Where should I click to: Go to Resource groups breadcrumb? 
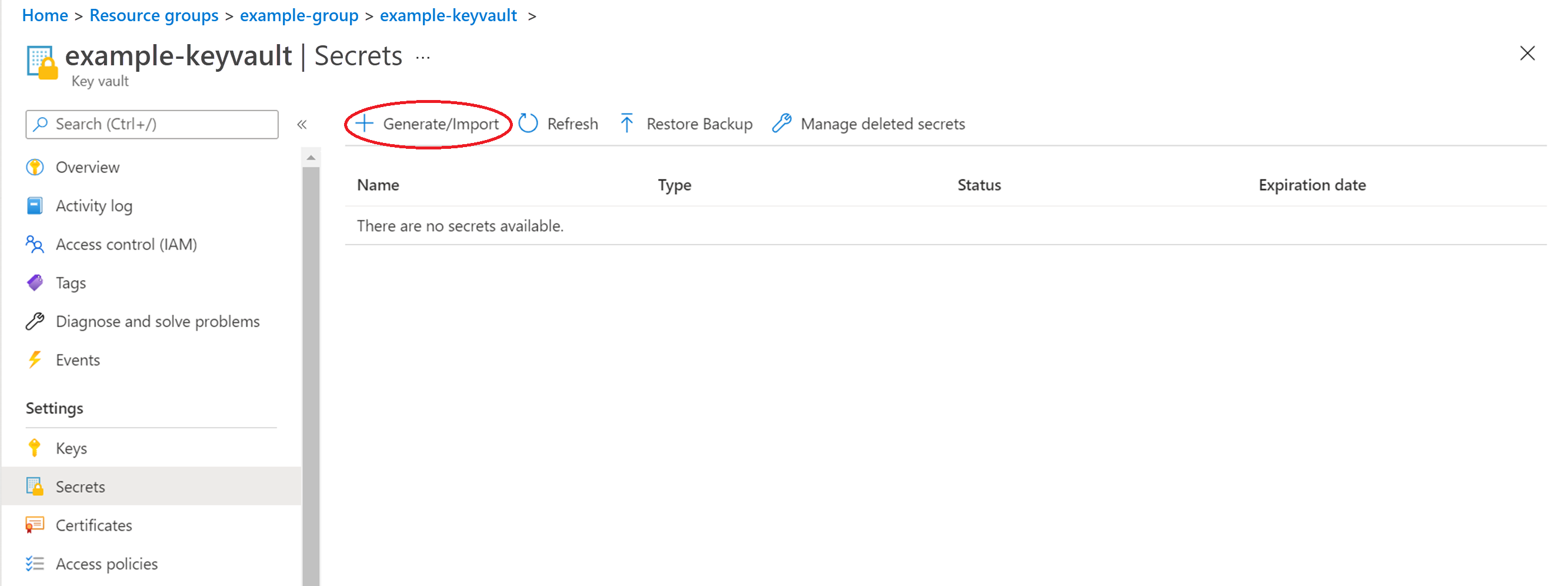154,15
